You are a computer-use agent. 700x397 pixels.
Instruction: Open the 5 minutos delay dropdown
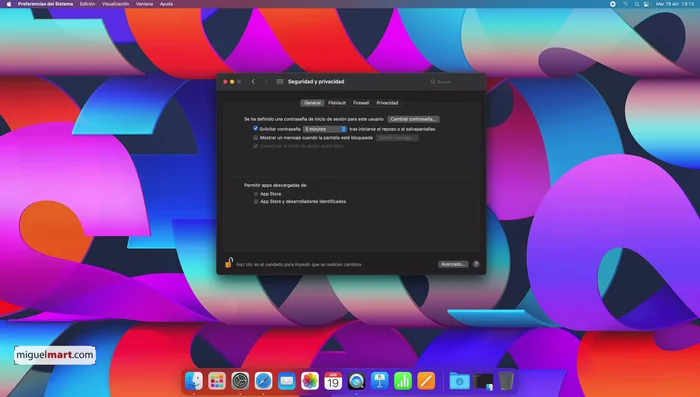(x=325, y=129)
